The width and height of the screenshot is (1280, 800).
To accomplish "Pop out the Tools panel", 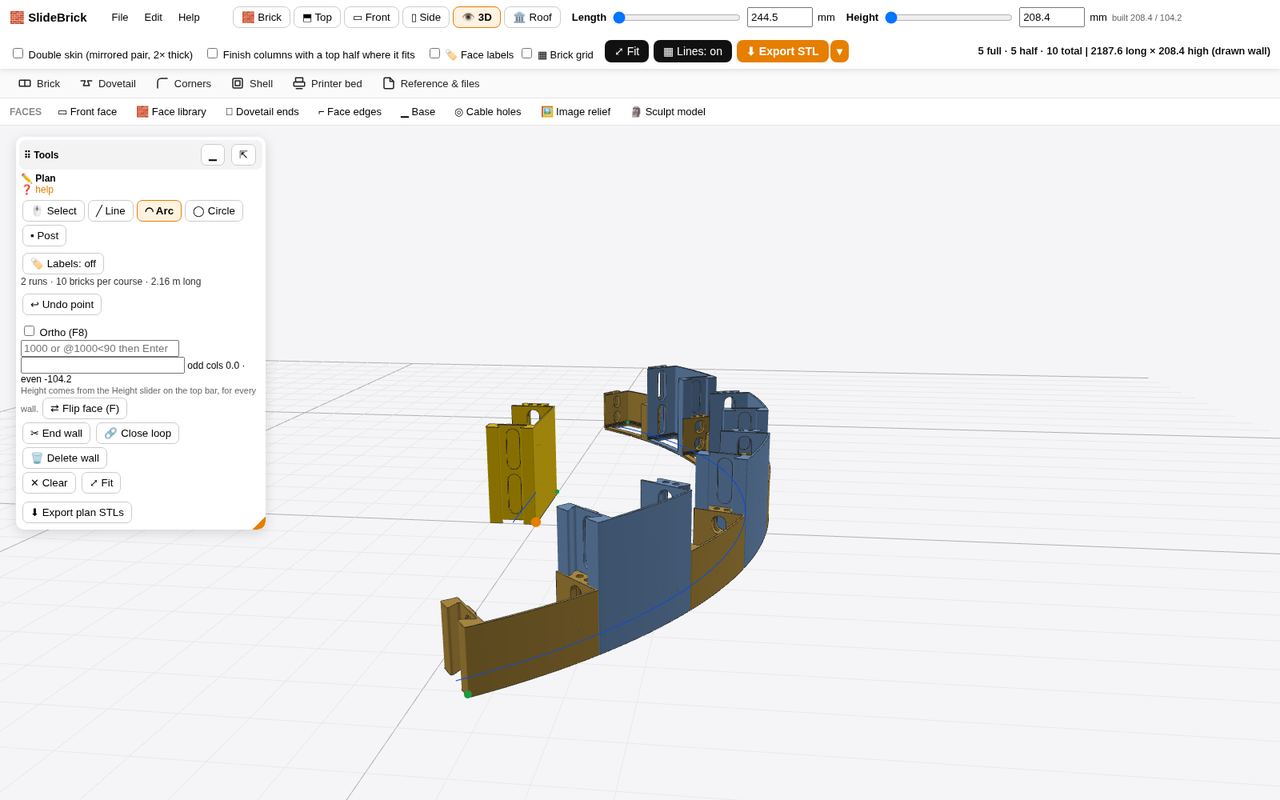I will point(243,155).
